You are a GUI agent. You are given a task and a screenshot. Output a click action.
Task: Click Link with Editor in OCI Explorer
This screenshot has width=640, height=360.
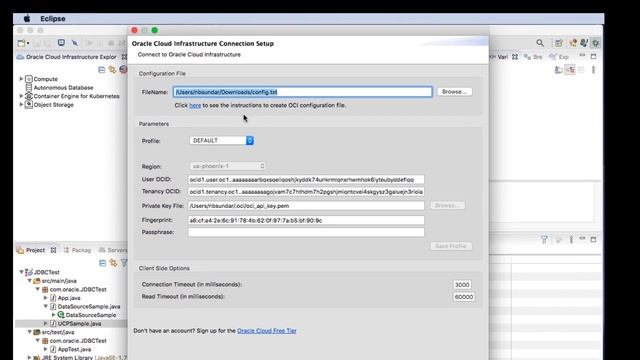pyautogui.click(x=112, y=70)
